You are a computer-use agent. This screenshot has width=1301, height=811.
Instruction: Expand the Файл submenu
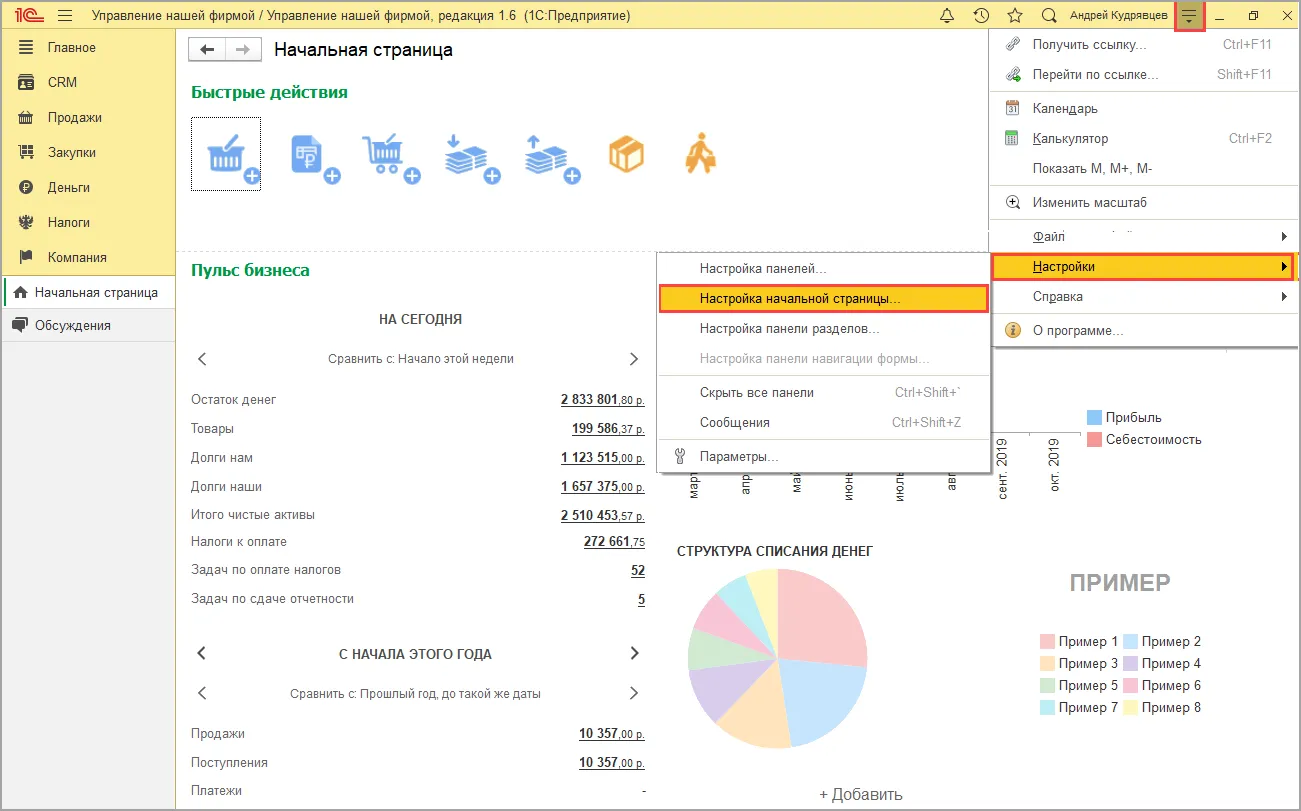click(x=1143, y=236)
